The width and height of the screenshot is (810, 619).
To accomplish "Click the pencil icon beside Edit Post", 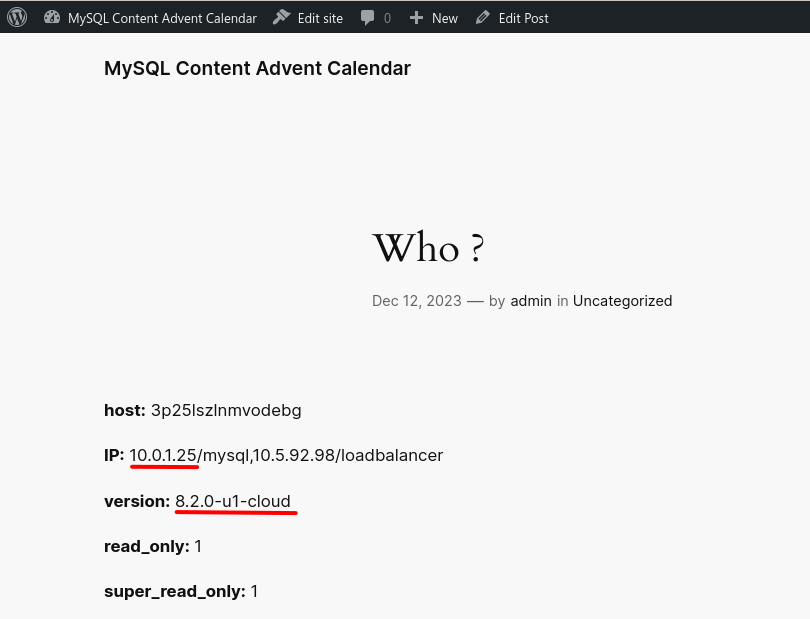I will coord(483,17).
